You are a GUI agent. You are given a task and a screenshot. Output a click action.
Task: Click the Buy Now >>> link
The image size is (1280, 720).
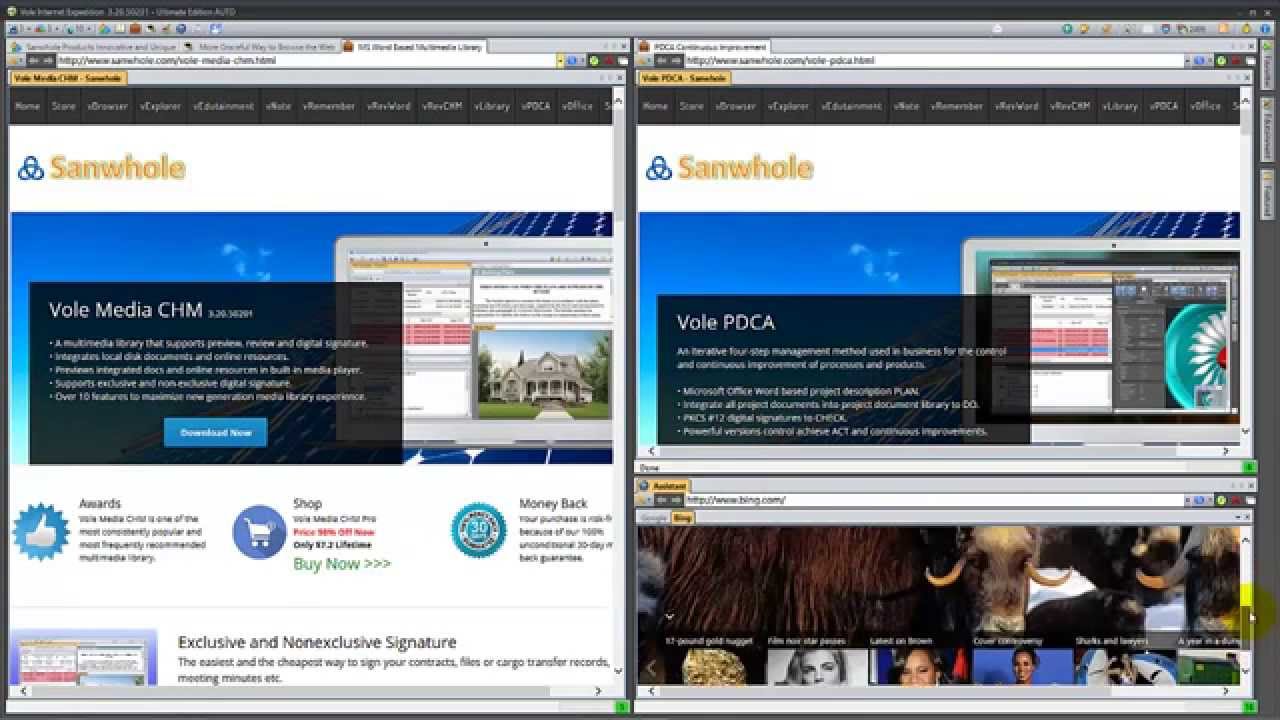(342, 564)
